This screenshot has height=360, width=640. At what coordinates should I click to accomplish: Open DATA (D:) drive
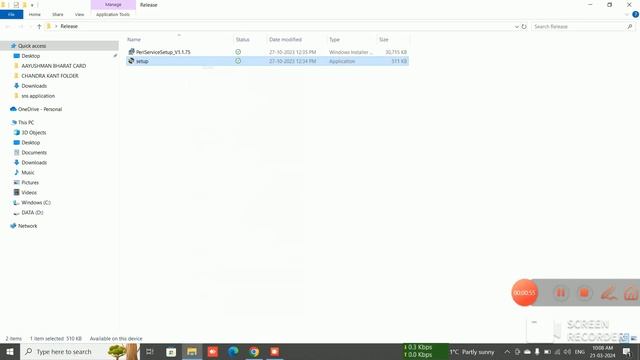(x=32, y=213)
